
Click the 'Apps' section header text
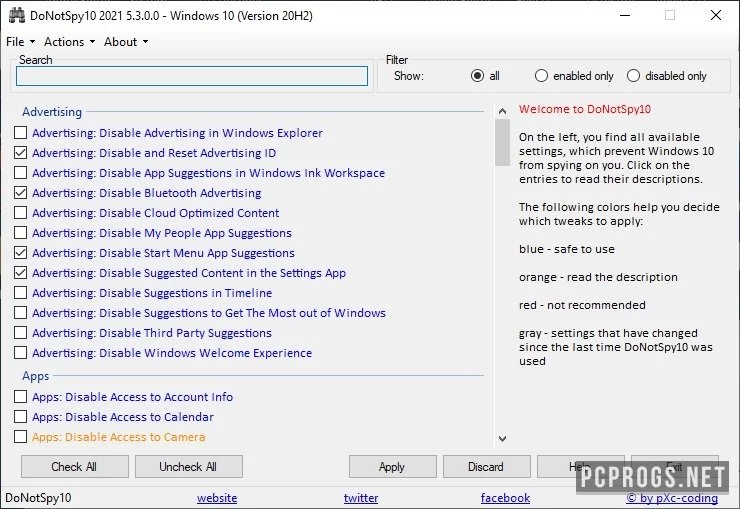(x=35, y=376)
